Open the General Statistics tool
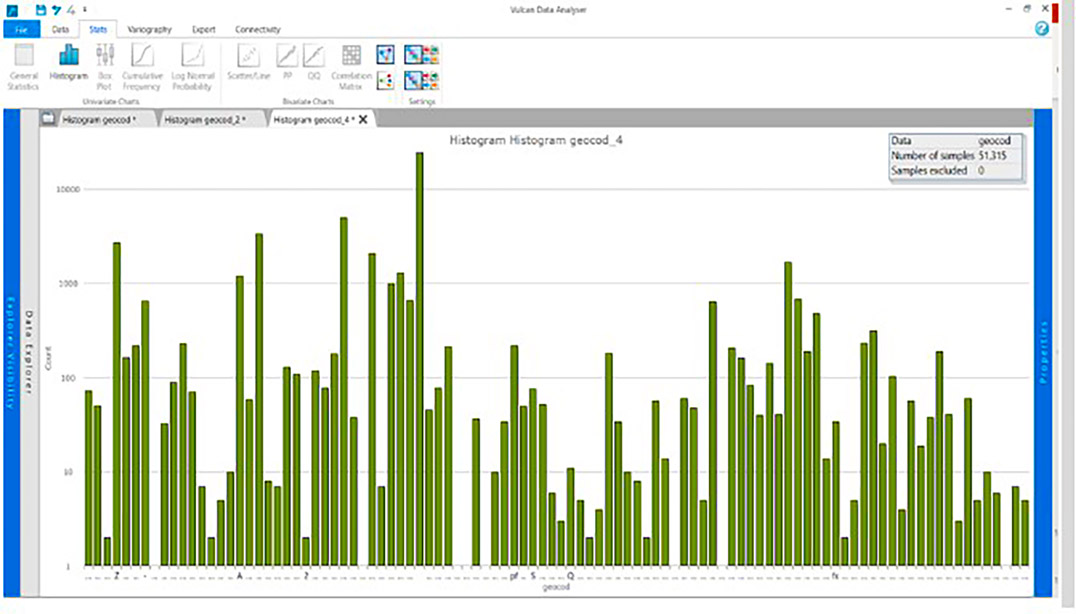The height and width of the screenshot is (614, 1076). click(23, 66)
